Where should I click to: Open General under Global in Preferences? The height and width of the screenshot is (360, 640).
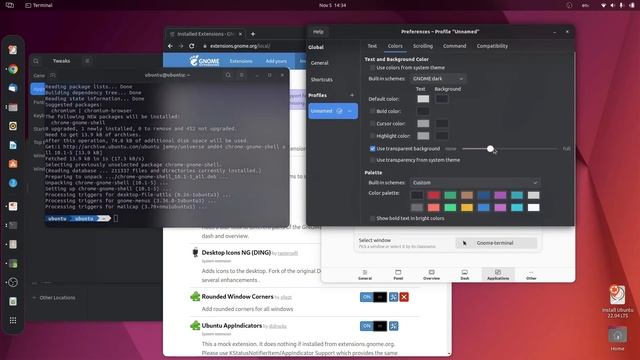point(320,63)
